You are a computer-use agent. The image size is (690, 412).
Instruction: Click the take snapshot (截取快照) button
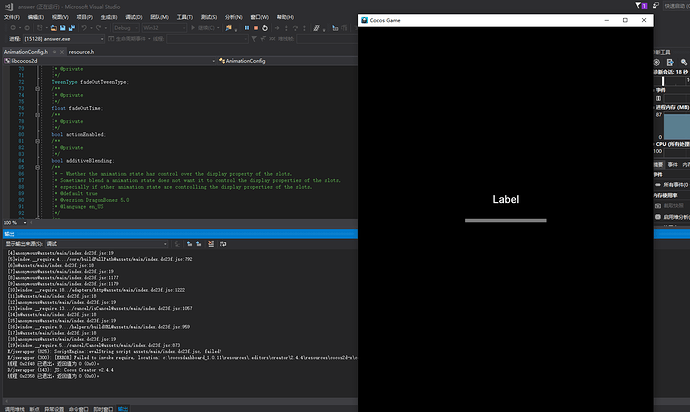tap(670, 206)
